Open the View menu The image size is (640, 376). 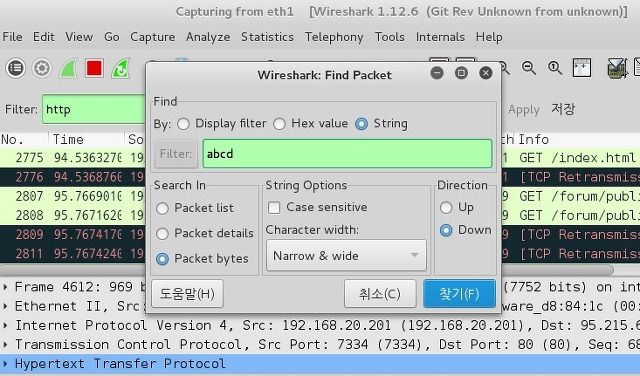pos(79,37)
